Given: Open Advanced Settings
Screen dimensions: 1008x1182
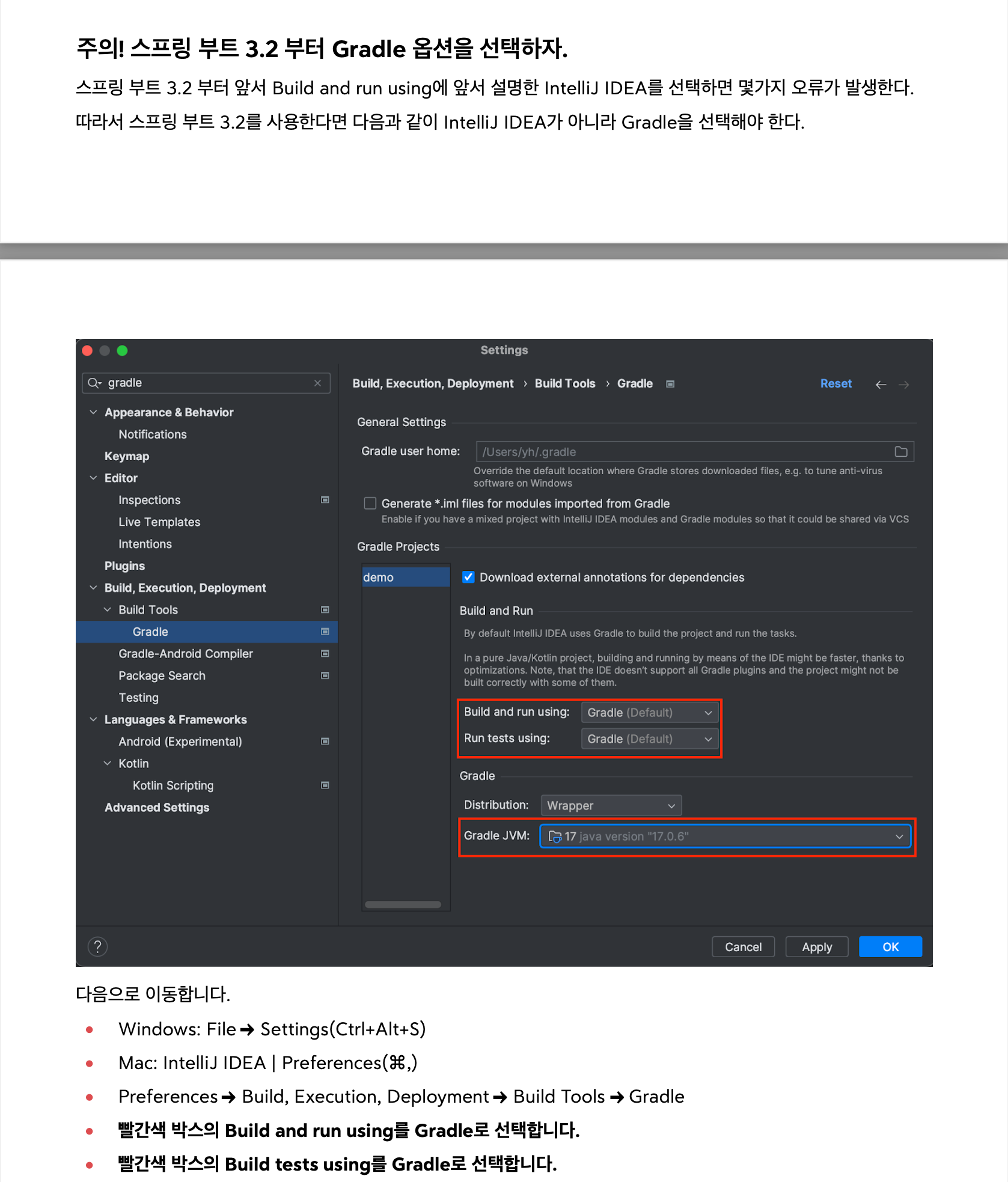Looking at the screenshot, I should pos(157,808).
